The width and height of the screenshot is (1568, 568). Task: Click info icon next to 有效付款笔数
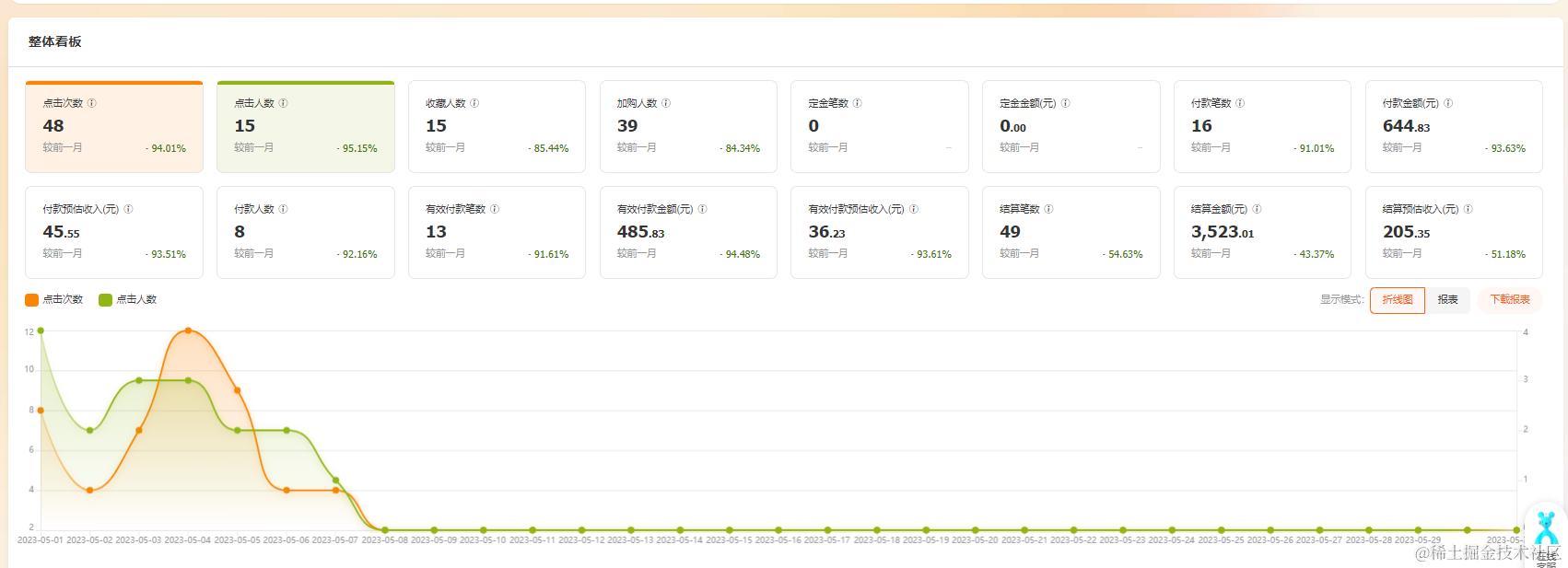point(495,209)
